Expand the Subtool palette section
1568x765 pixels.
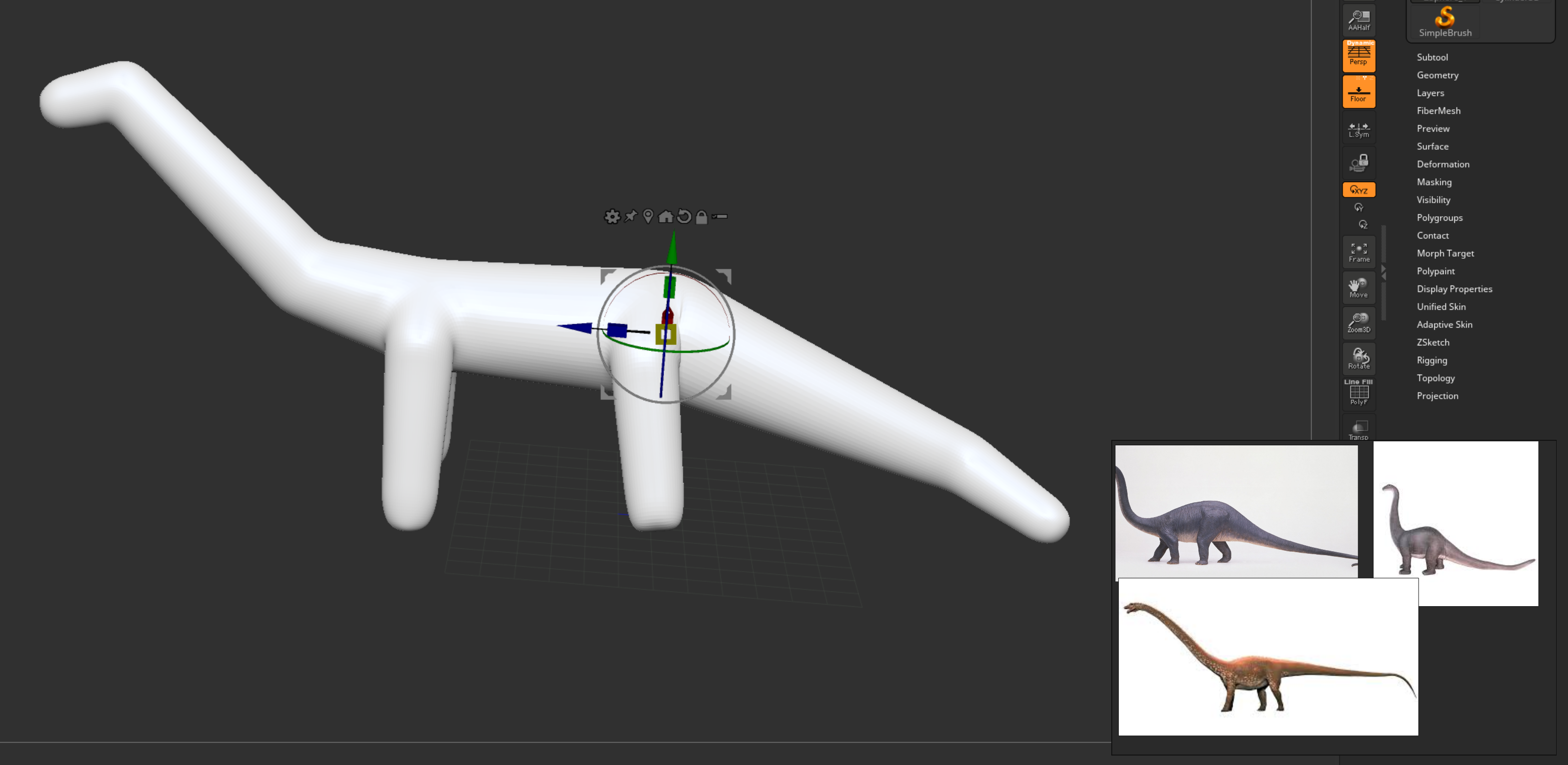click(1431, 57)
